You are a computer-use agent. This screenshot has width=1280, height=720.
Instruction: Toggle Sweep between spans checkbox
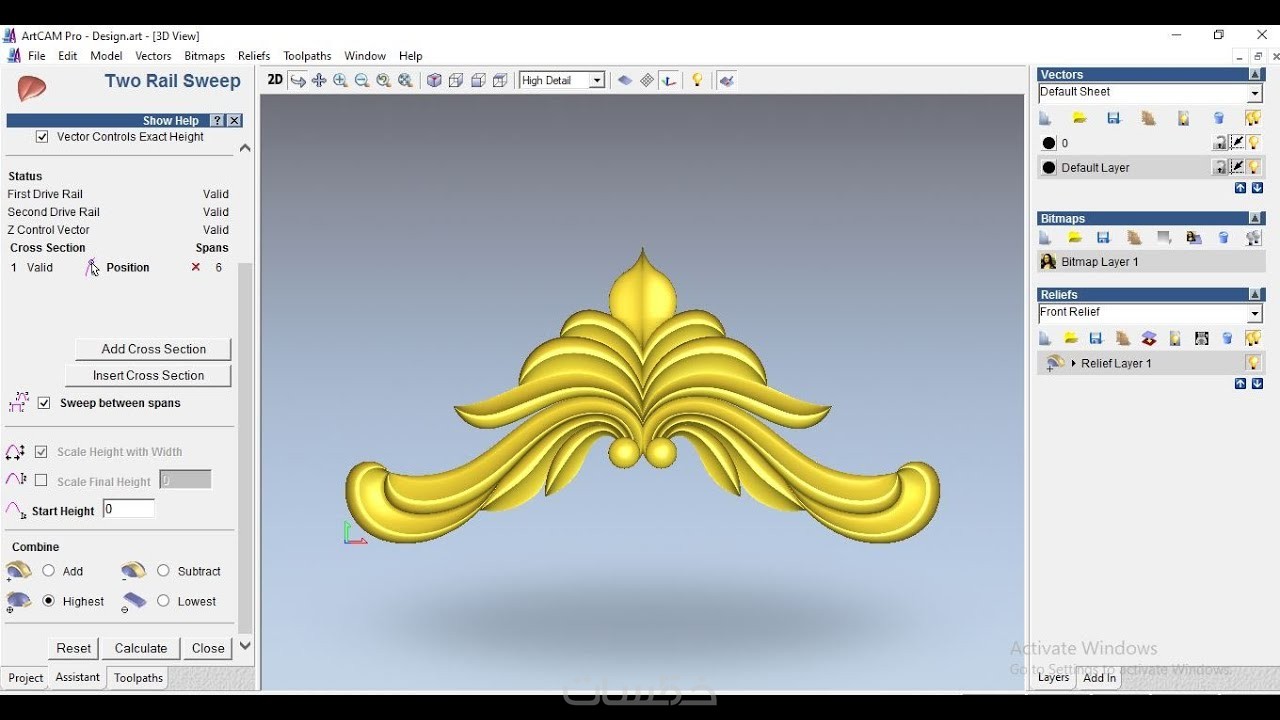pyautogui.click(x=44, y=403)
